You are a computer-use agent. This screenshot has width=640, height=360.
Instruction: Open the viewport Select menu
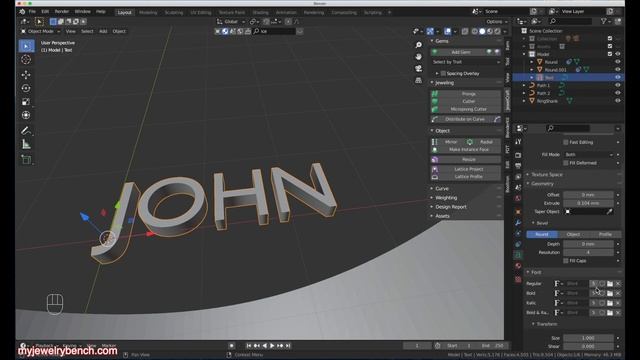click(x=87, y=31)
